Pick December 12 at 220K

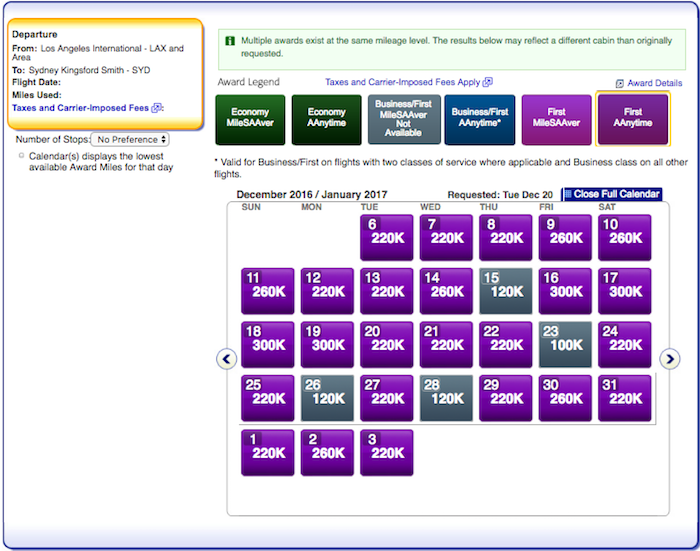coord(327,291)
